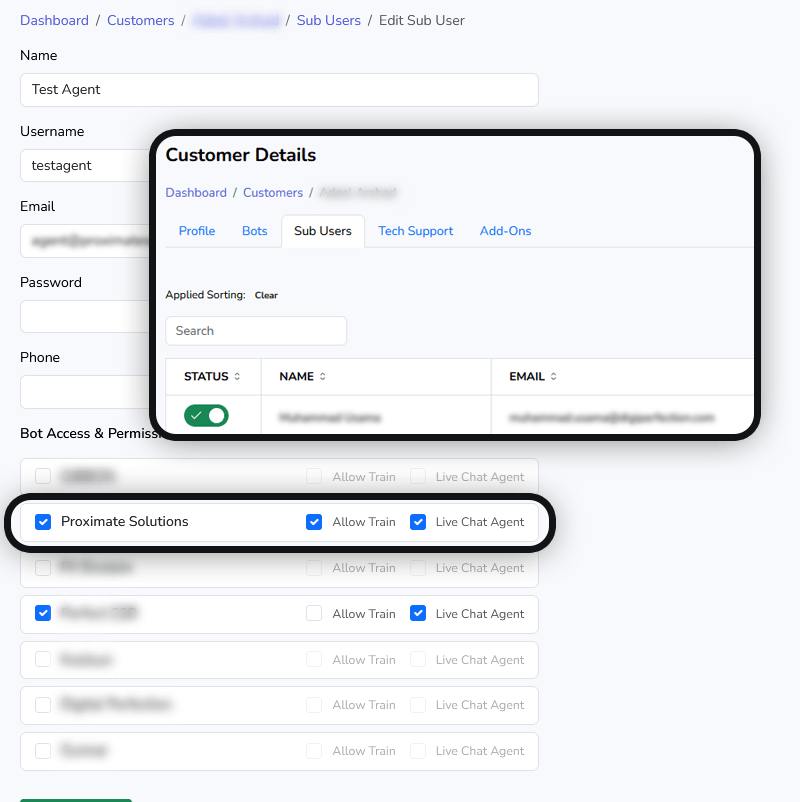Click the Customers breadcrumb in the Customer Details panel

click(x=273, y=193)
